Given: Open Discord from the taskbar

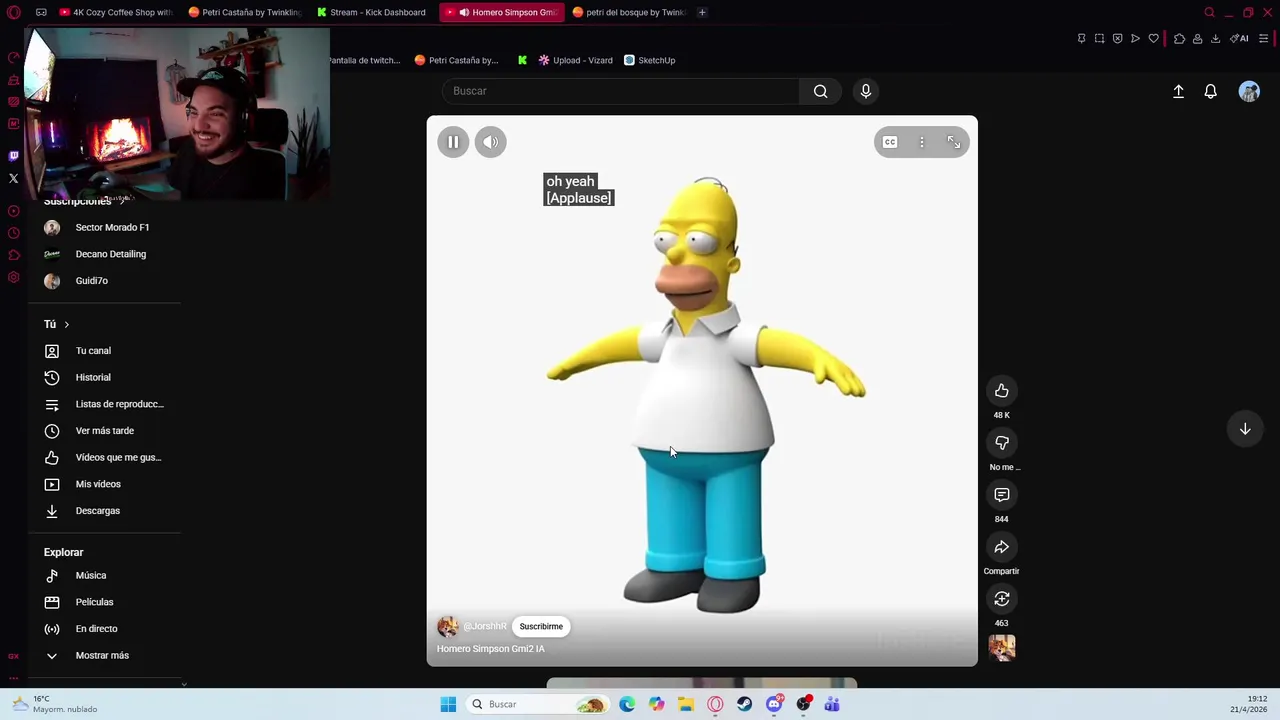Looking at the screenshot, I should [774, 704].
